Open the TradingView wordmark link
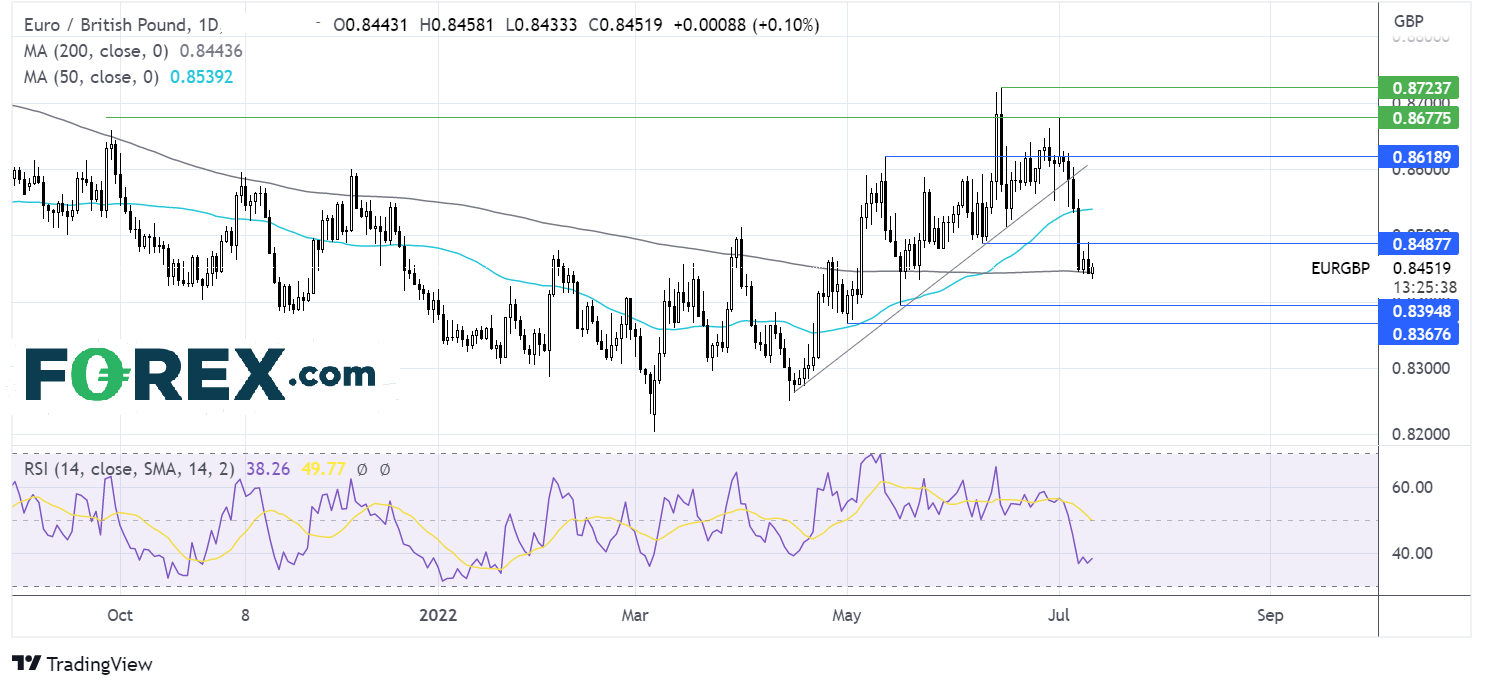This screenshot has width=1486, height=690. tap(99, 664)
